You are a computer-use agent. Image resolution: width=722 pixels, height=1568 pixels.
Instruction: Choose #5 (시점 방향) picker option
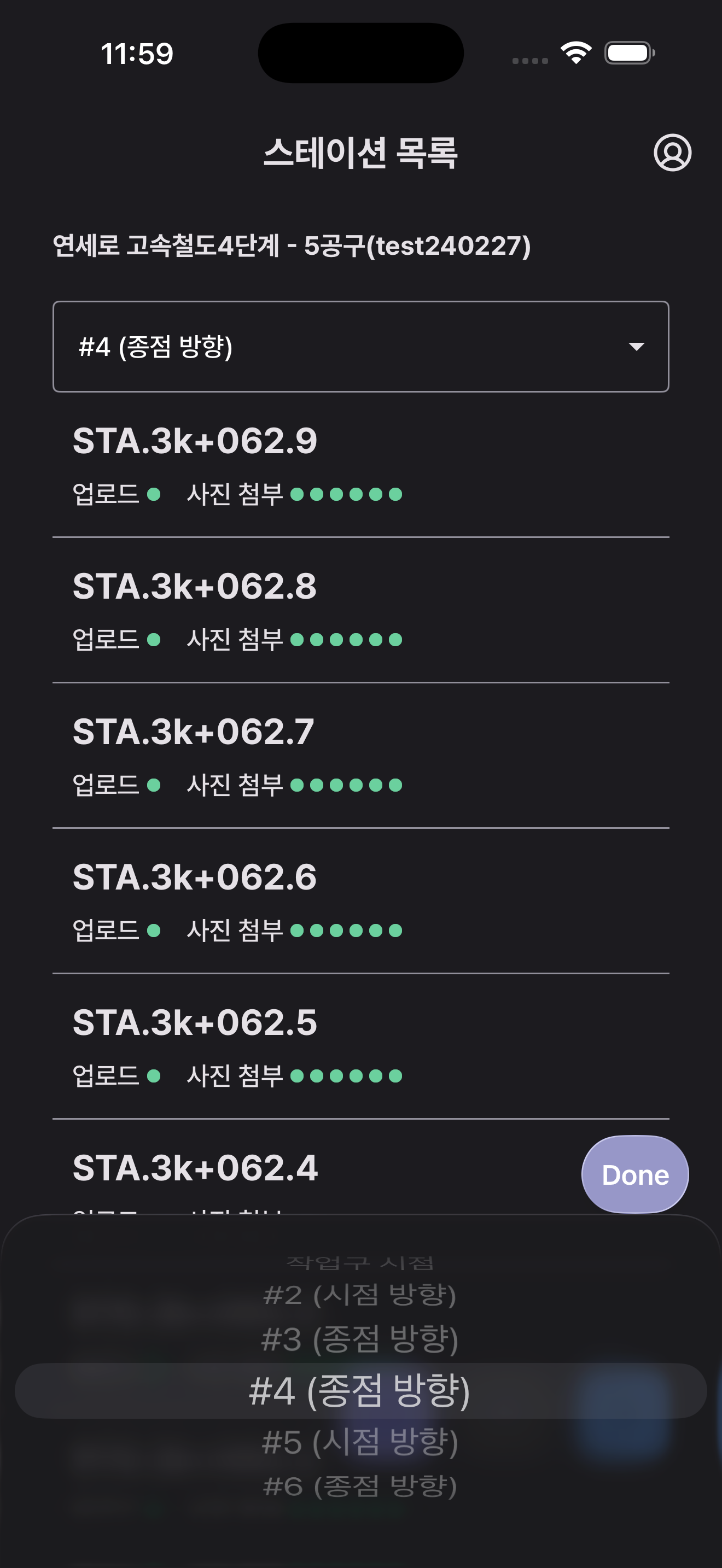pos(360,1442)
